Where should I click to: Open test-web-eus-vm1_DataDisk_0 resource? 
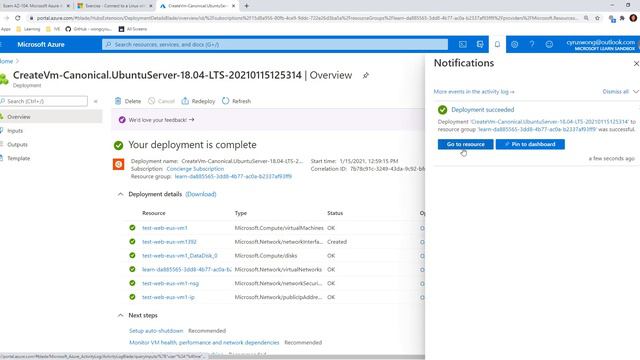pyautogui.click(x=180, y=256)
